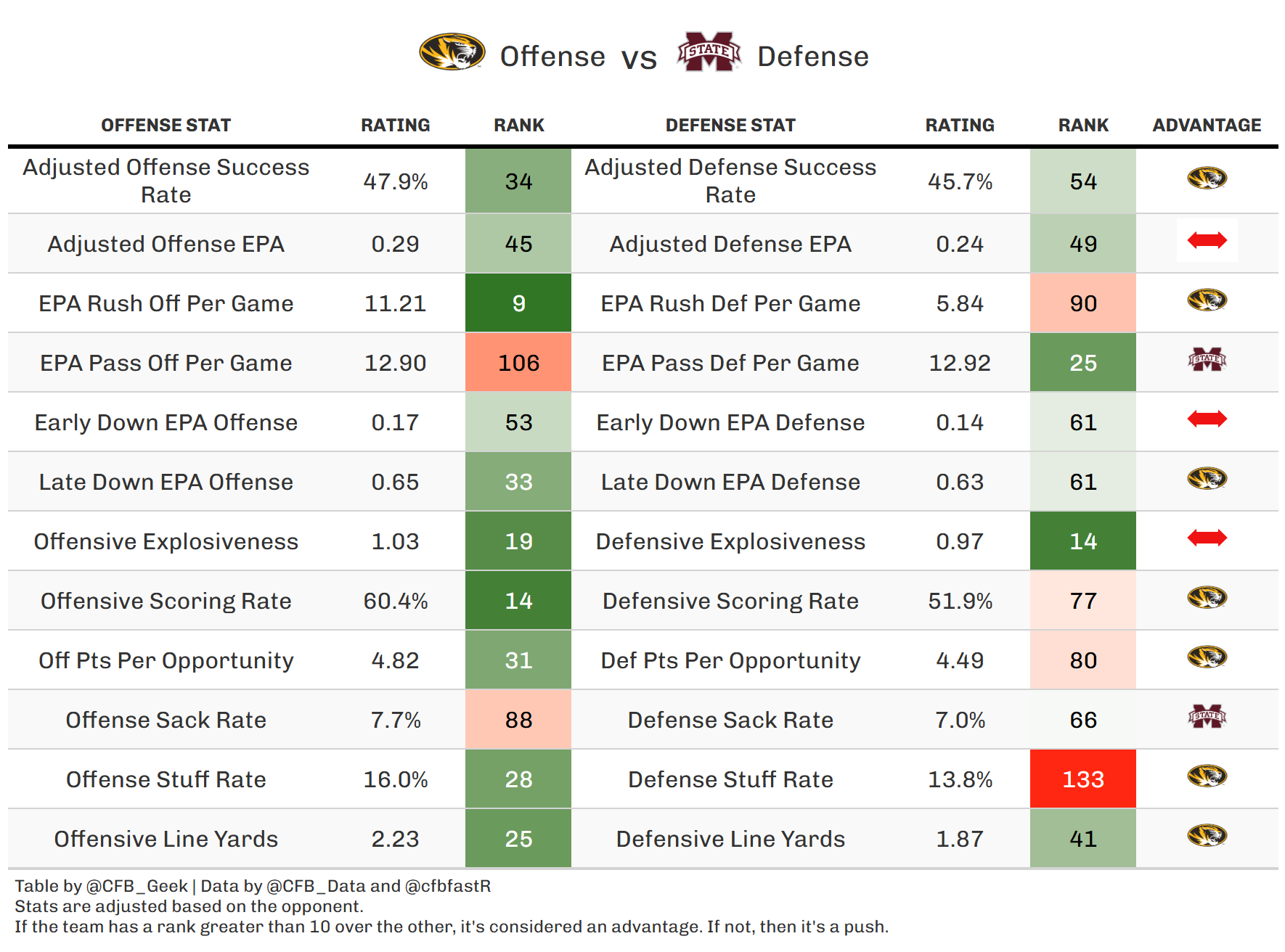
Task: Click the orange rank 106 cell
Action: pos(518,363)
